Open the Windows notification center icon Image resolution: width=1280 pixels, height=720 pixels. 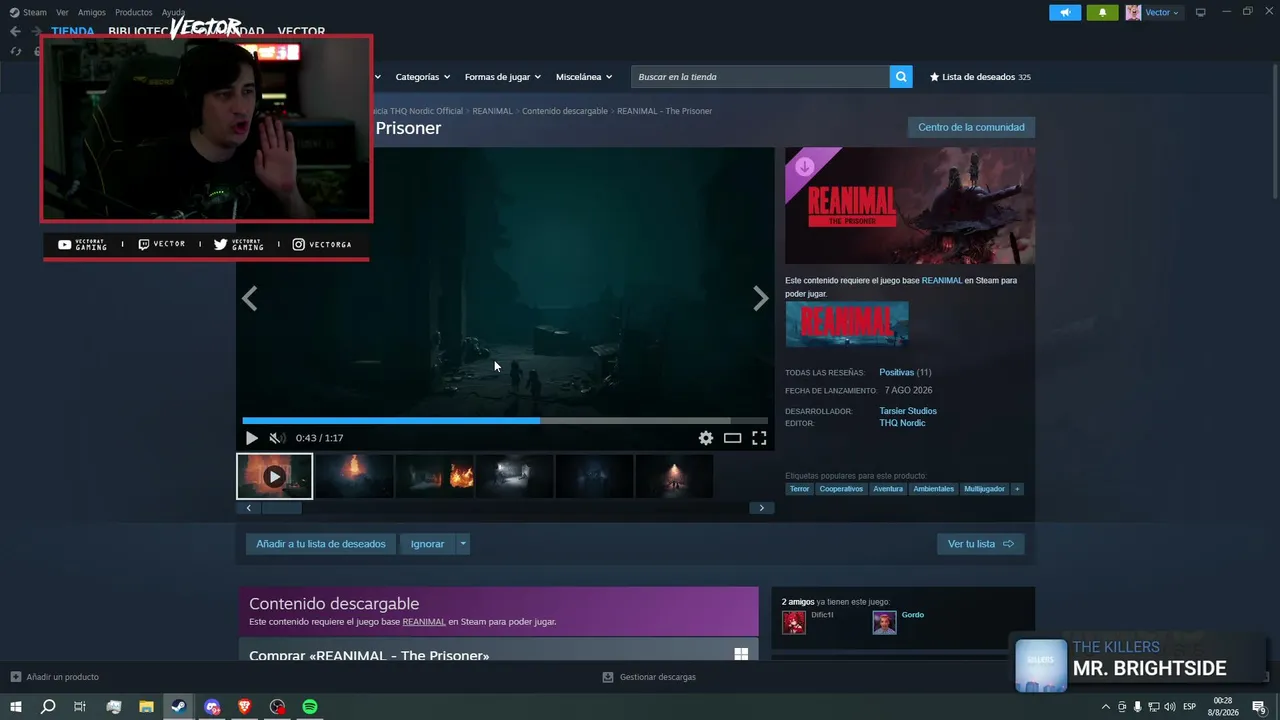coord(1259,707)
